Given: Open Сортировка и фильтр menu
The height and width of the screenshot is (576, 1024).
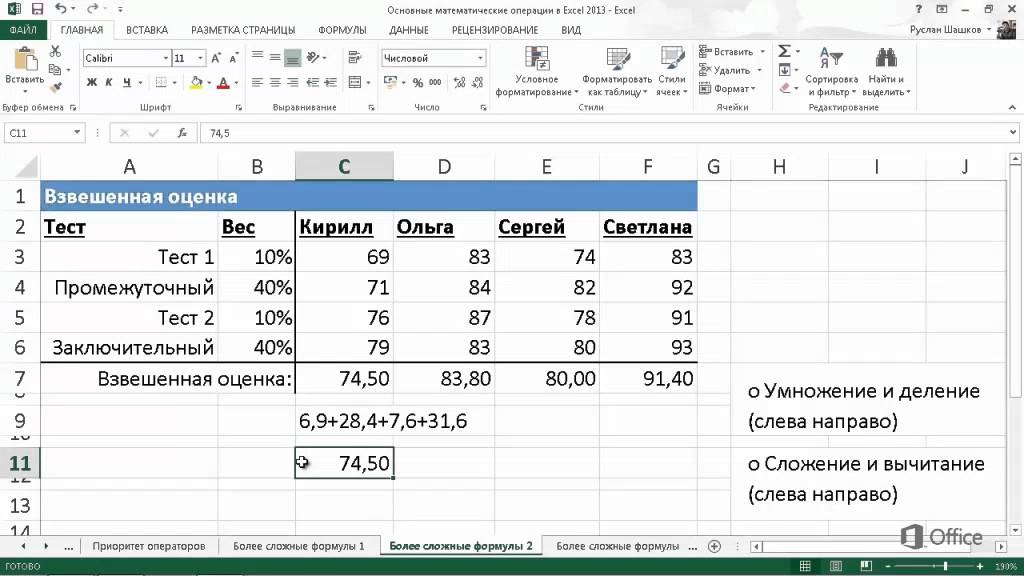Looking at the screenshot, I should [x=831, y=71].
